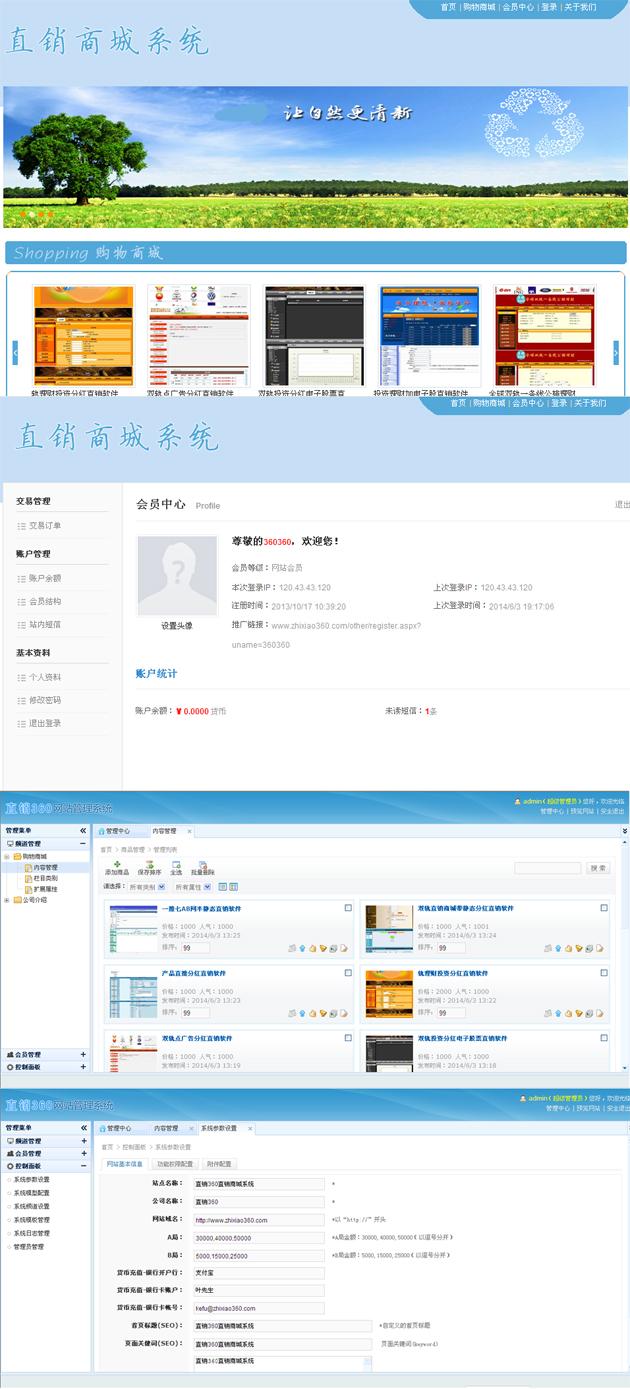
Task: Open the 附件配置 sub-tab
Action: tap(219, 1164)
